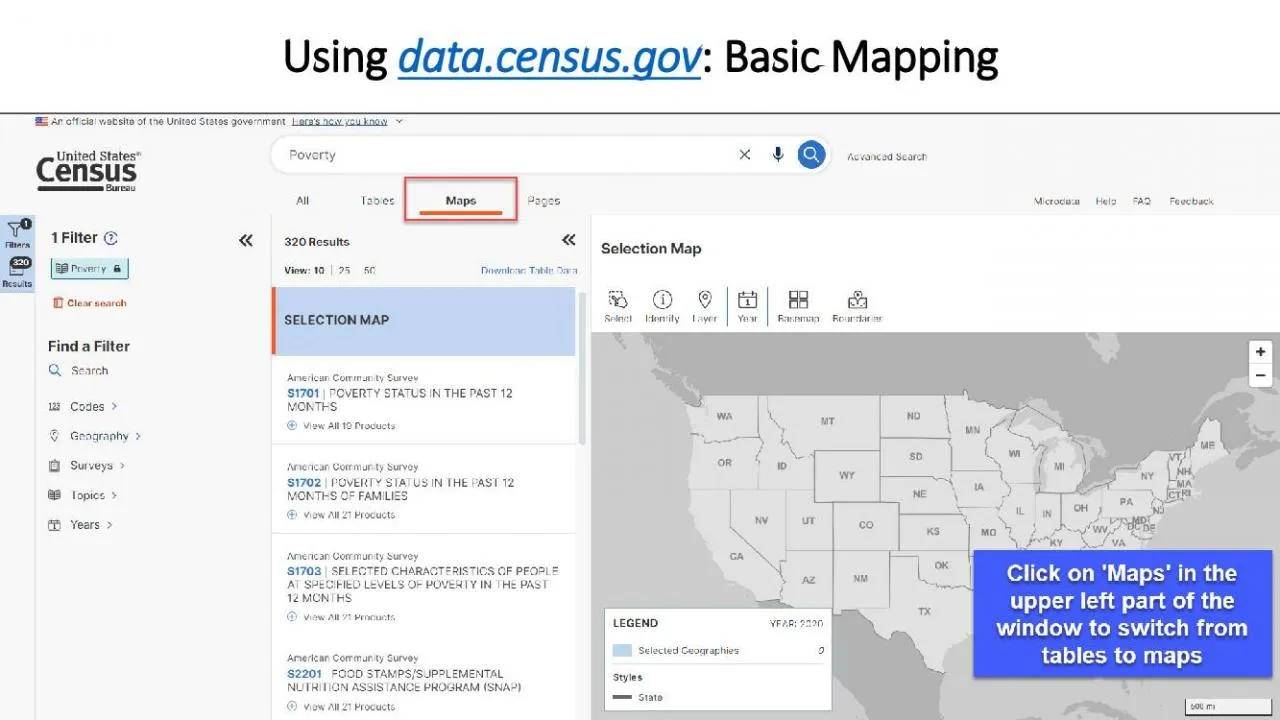
Task: Open the Microdata link
Action: point(1057,201)
